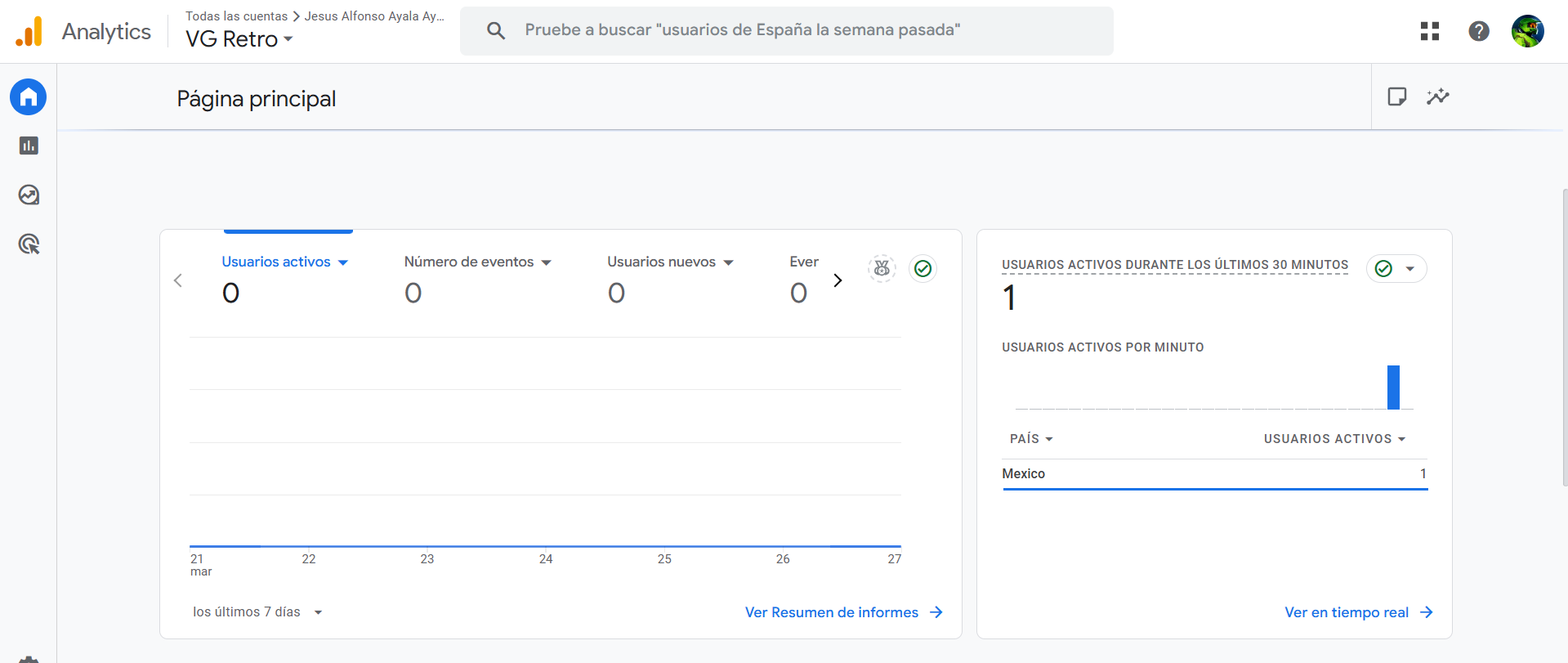Open the Google apps grid icon
This screenshot has width=1568, height=663.
click(x=1430, y=31)
